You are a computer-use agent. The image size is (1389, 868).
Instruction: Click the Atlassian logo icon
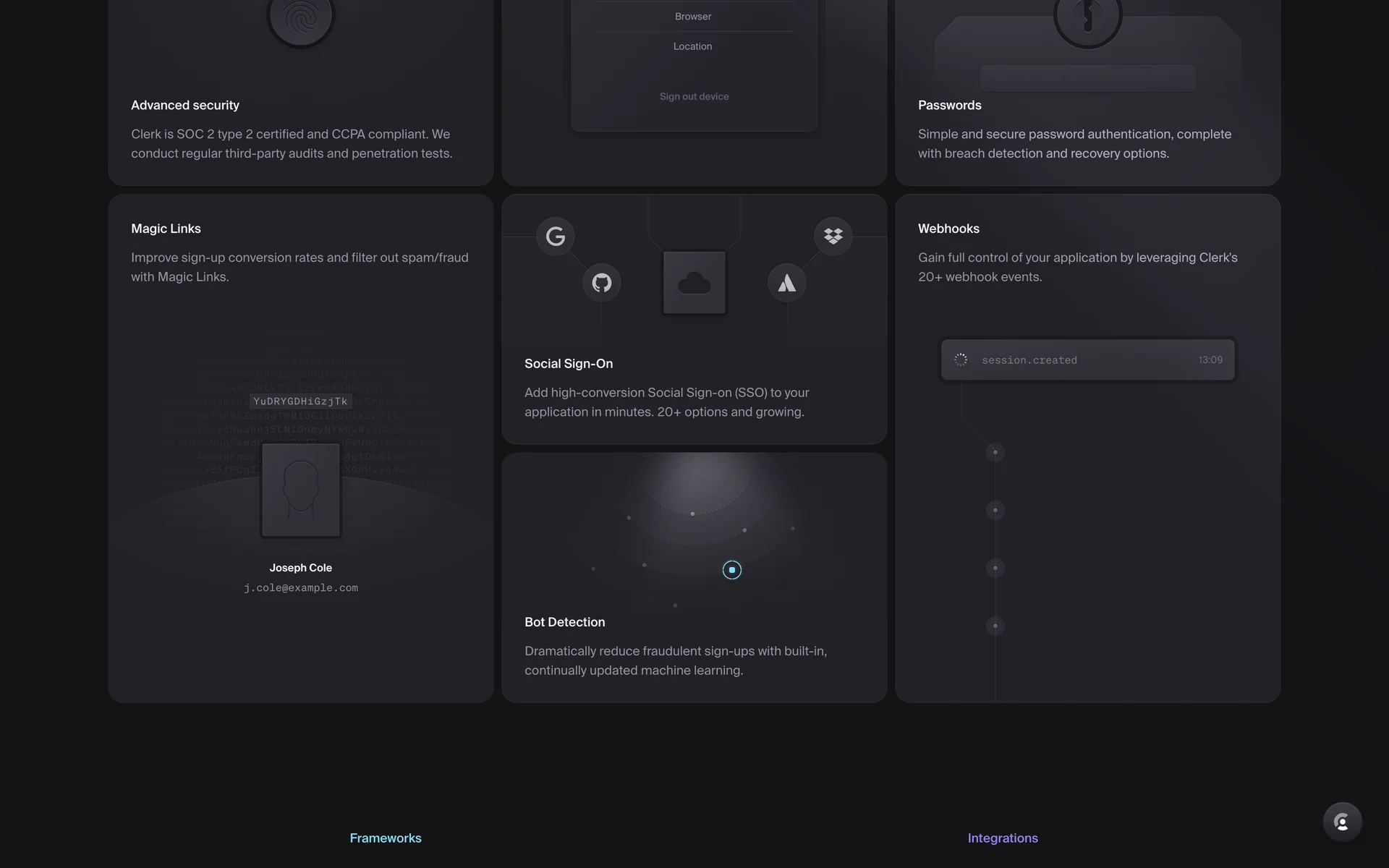tap(786, 283)
